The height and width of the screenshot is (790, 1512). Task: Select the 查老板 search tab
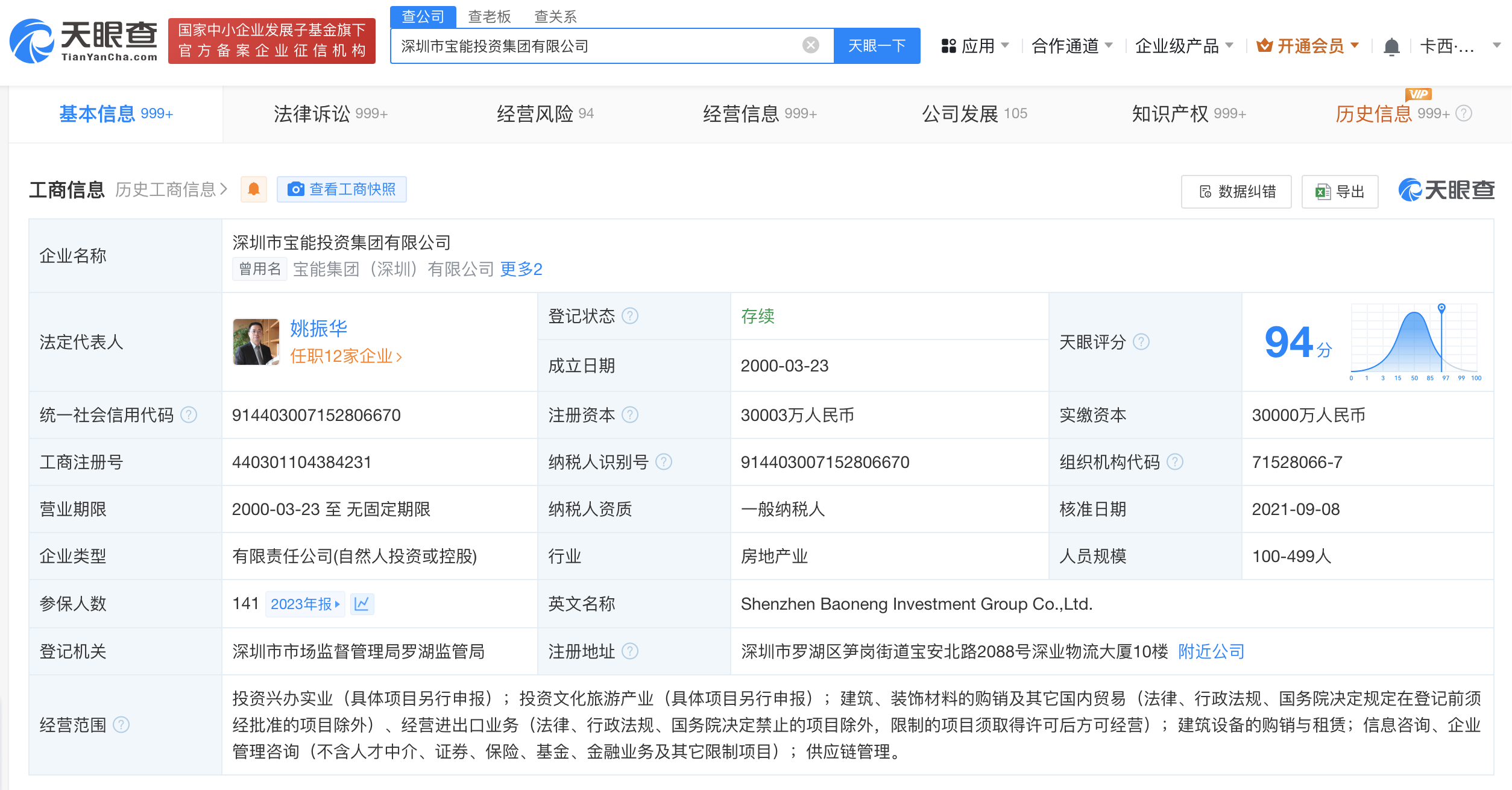(x=490, y=16)
